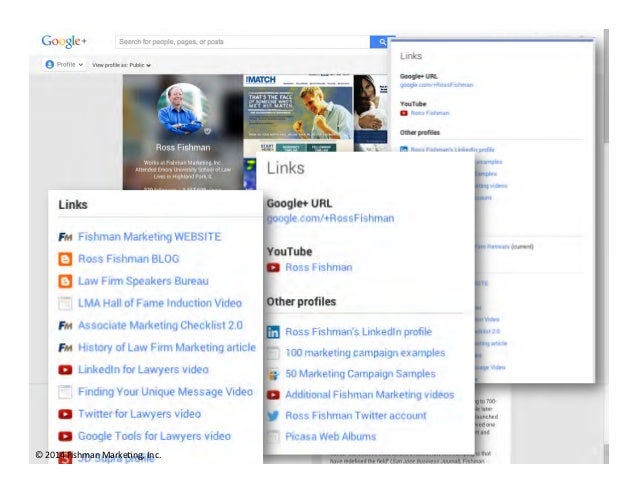The image size is (638, 493).
Task: Click FM icon beside Associate Marketing Checklist 2.0
Action: click(x=65, y=325)
